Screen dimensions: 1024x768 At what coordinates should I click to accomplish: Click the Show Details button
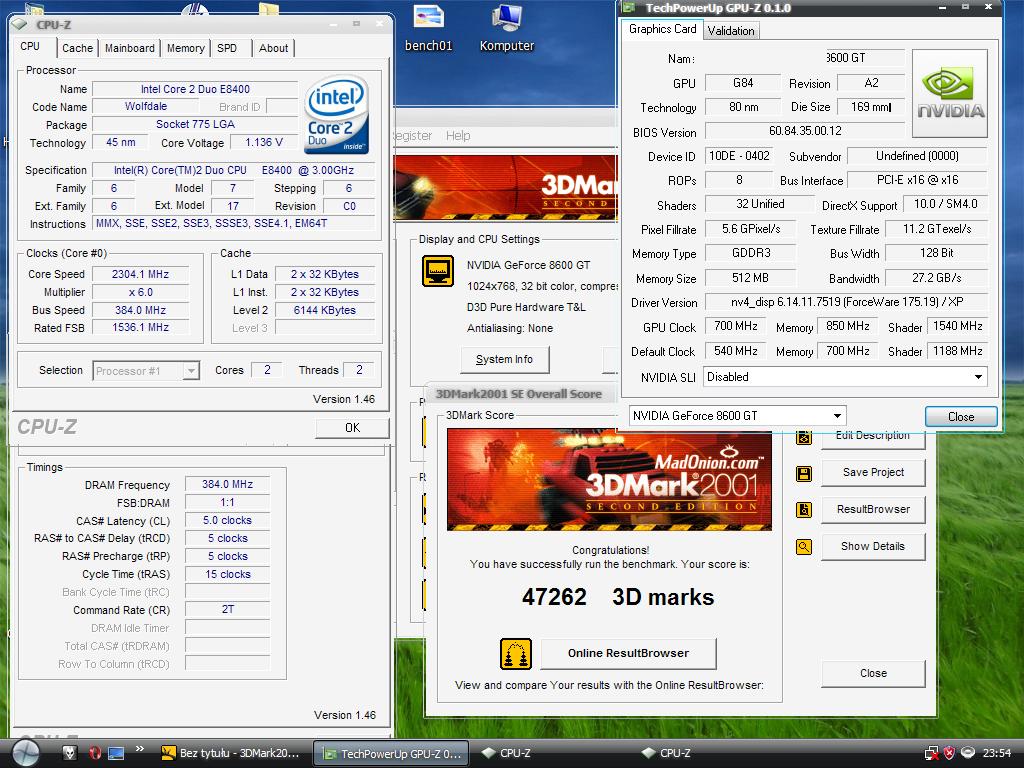(x=873, y=547)
